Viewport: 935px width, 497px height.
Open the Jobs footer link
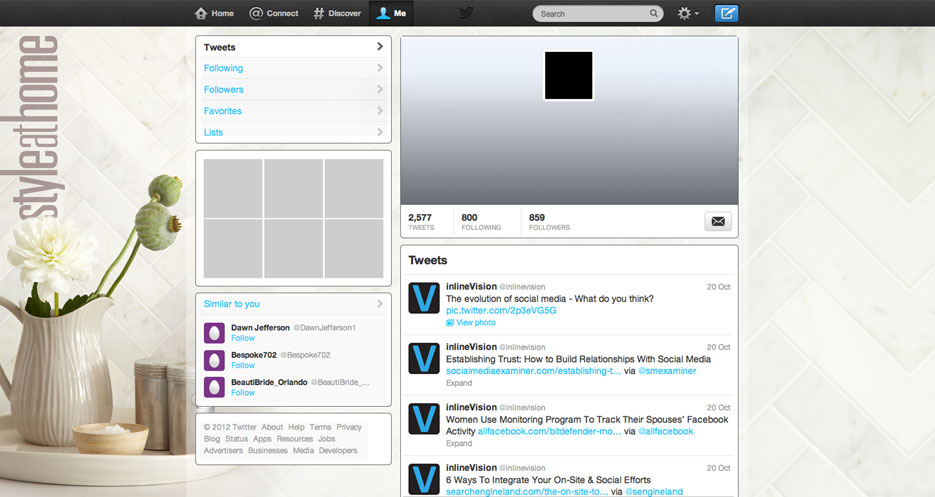click(x=326, y=439)
